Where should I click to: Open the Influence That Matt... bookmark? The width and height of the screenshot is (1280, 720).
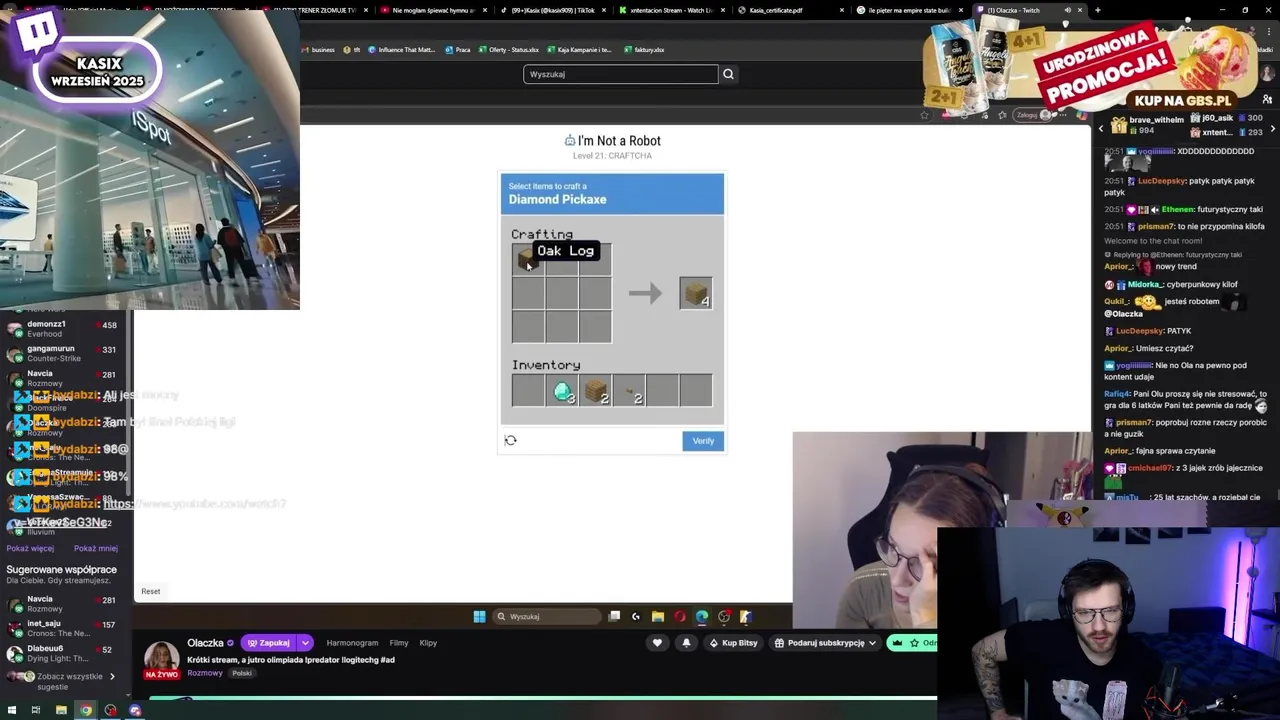point(401,49)
